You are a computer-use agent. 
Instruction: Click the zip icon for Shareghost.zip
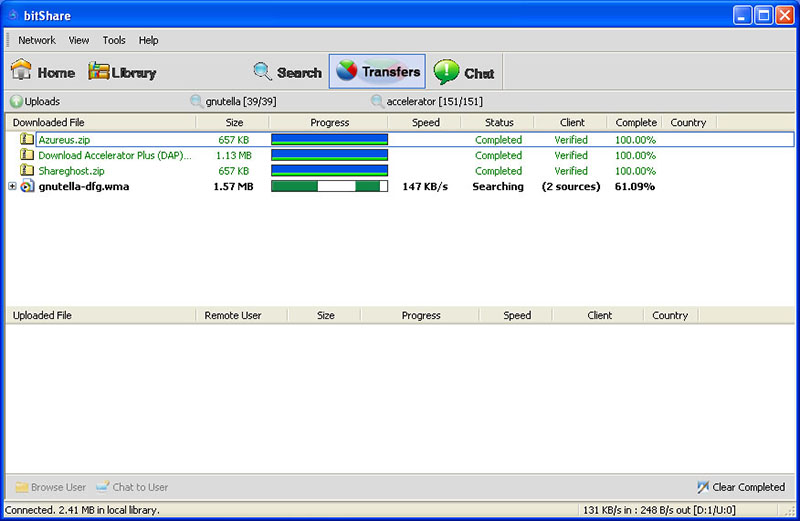27,170
